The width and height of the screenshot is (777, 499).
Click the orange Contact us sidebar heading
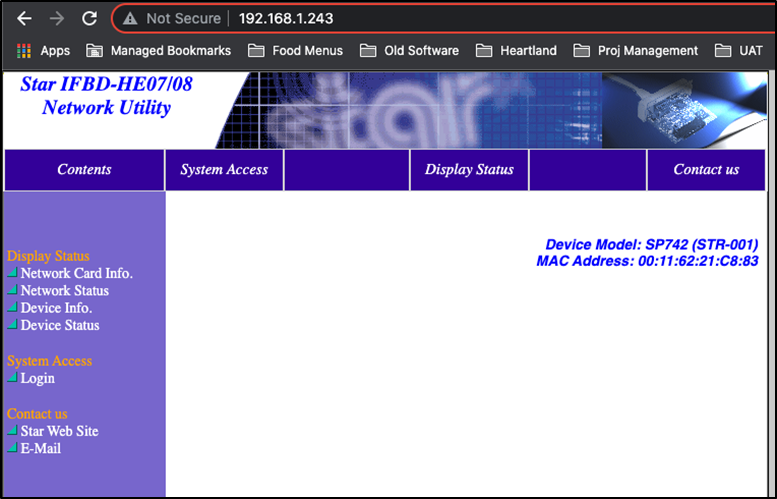(37, 414)
